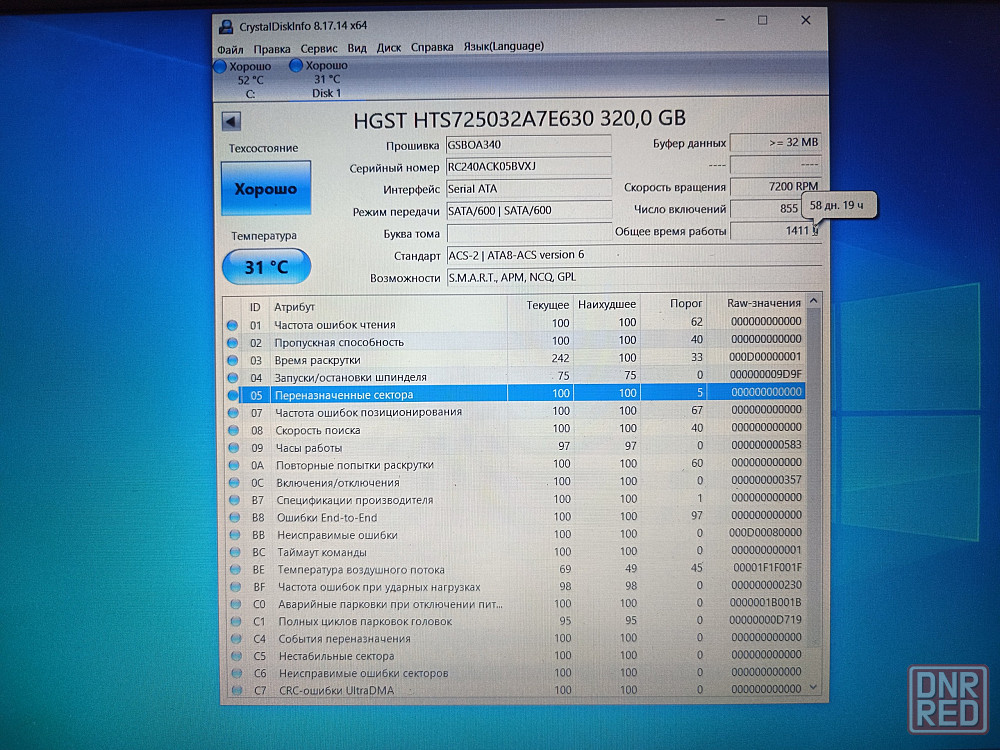
Task: Click status dot of attribute 01 row
Action: click(x=233, y=325)
